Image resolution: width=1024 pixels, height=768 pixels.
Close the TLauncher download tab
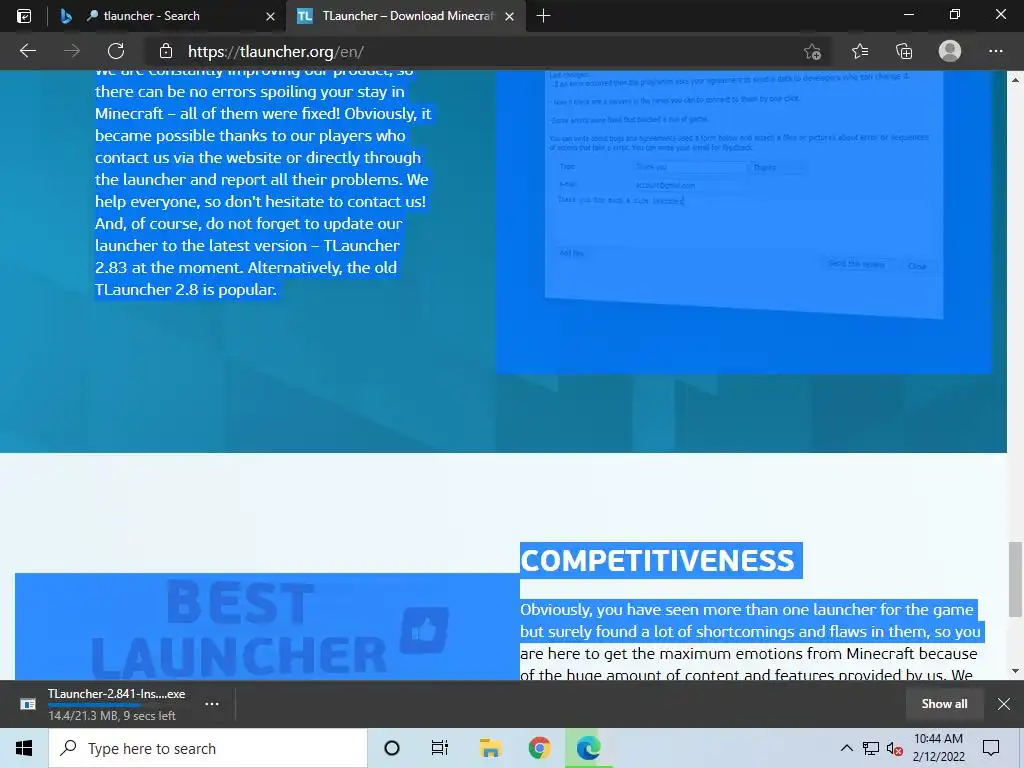pos(509,16)
